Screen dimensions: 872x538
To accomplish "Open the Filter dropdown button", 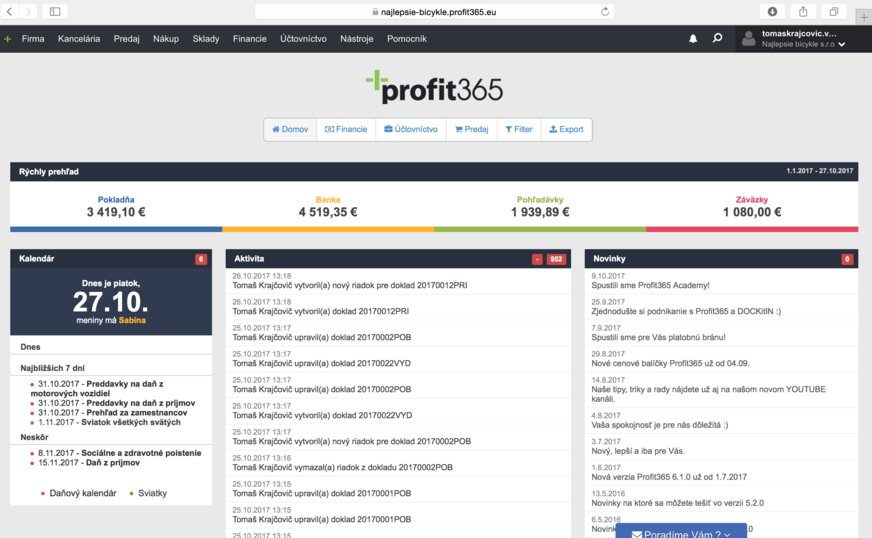I will pos(518,130).
